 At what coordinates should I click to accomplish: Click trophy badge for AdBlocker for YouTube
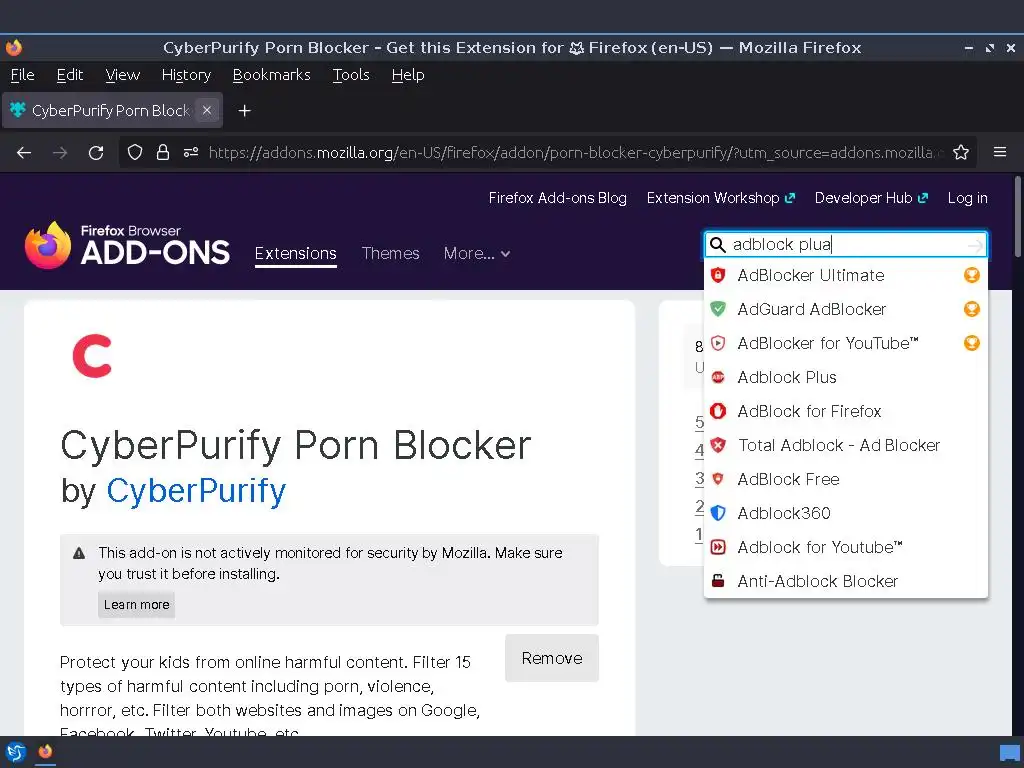tap(972, 343)
